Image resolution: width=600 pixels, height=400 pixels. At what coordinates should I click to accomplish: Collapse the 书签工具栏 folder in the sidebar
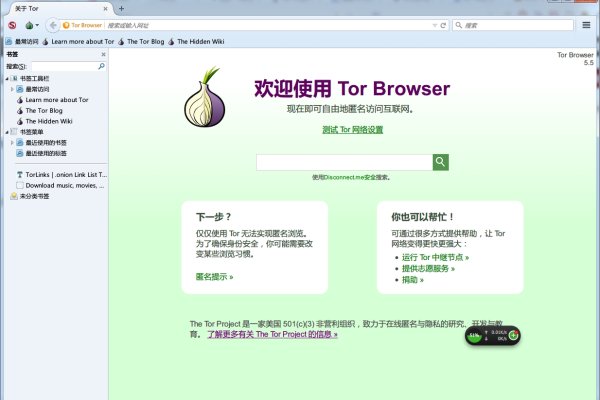7,78
